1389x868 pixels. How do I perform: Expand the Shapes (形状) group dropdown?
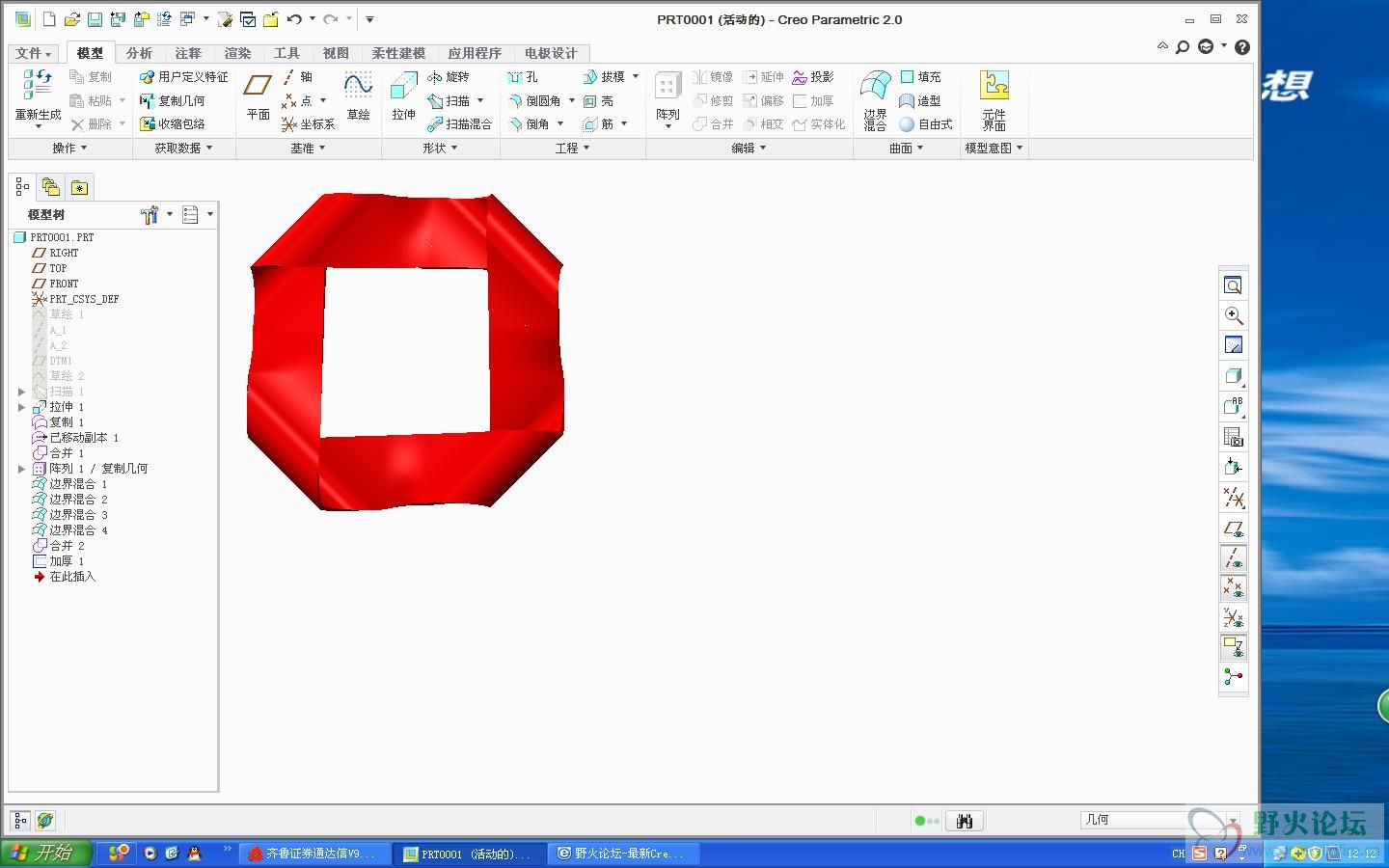[x=440, y=148]
